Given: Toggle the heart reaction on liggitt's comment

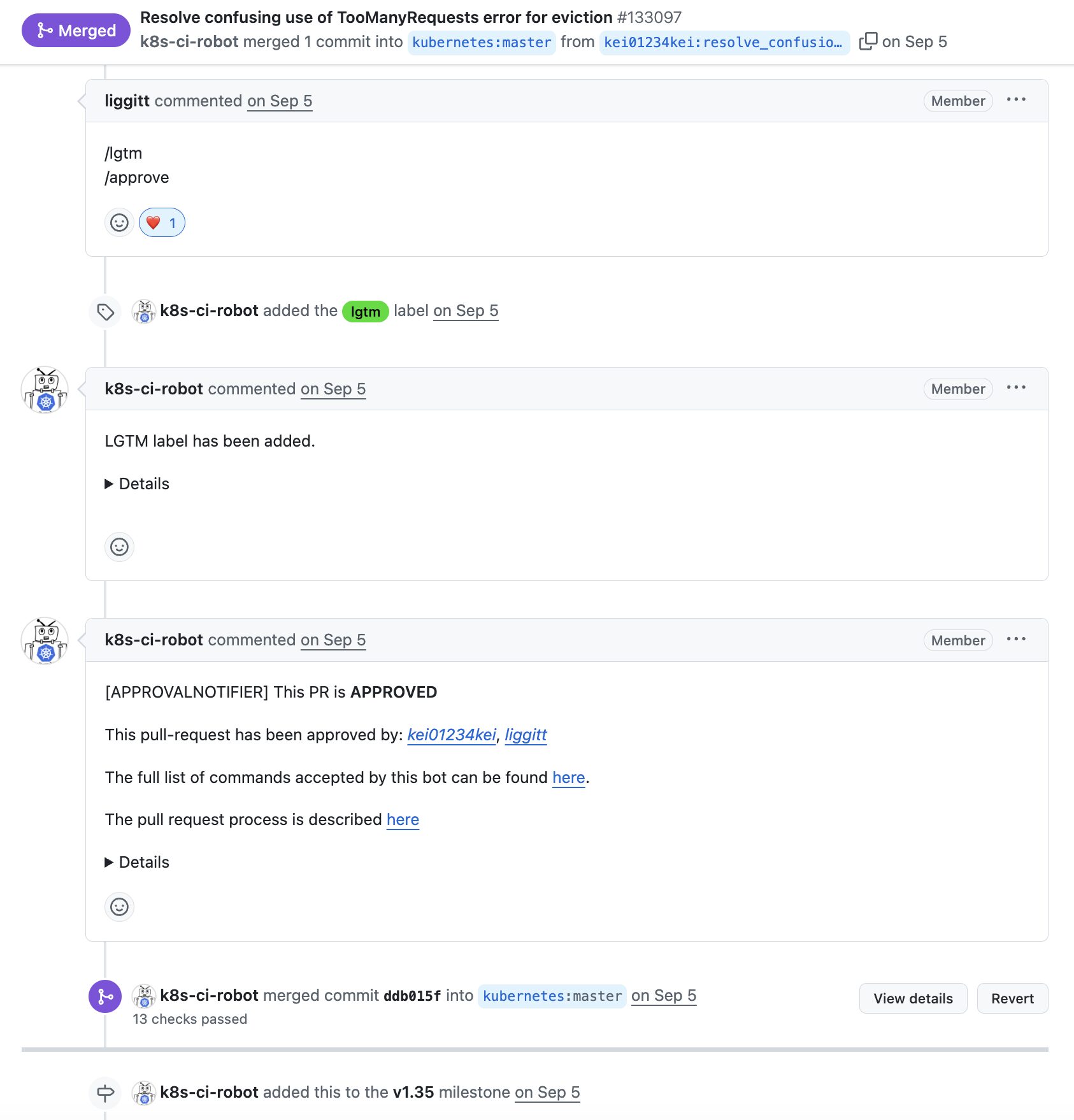Looking at the screenshot, I should pos(161,222).
